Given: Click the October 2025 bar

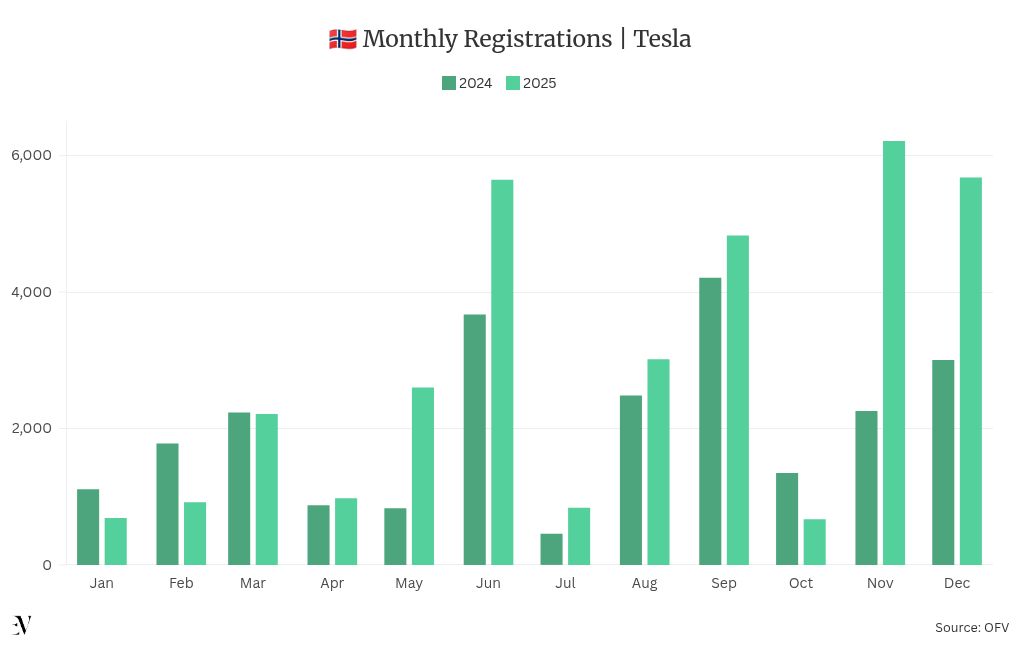Looking at the screenshot, I should click(x=815, y=542).
